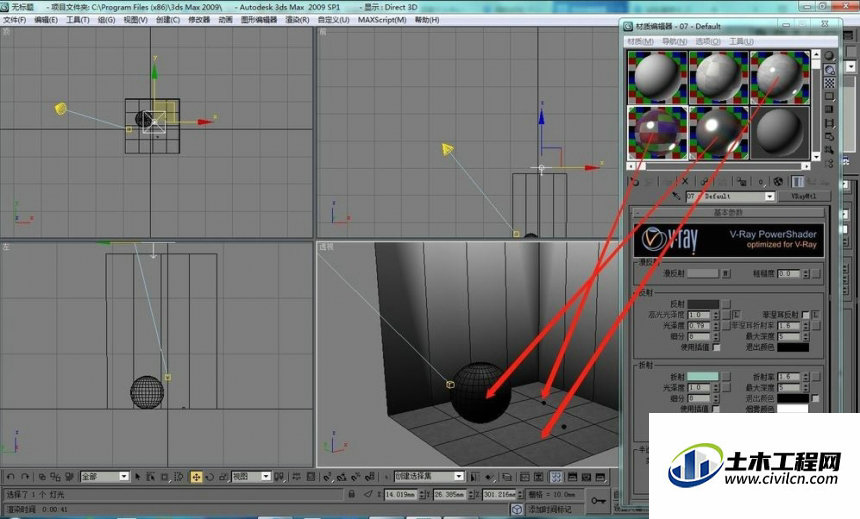860x519 pixels.
Task: Open the 创建选择集 named selection dropdown
Action: [x=459, y=476]
